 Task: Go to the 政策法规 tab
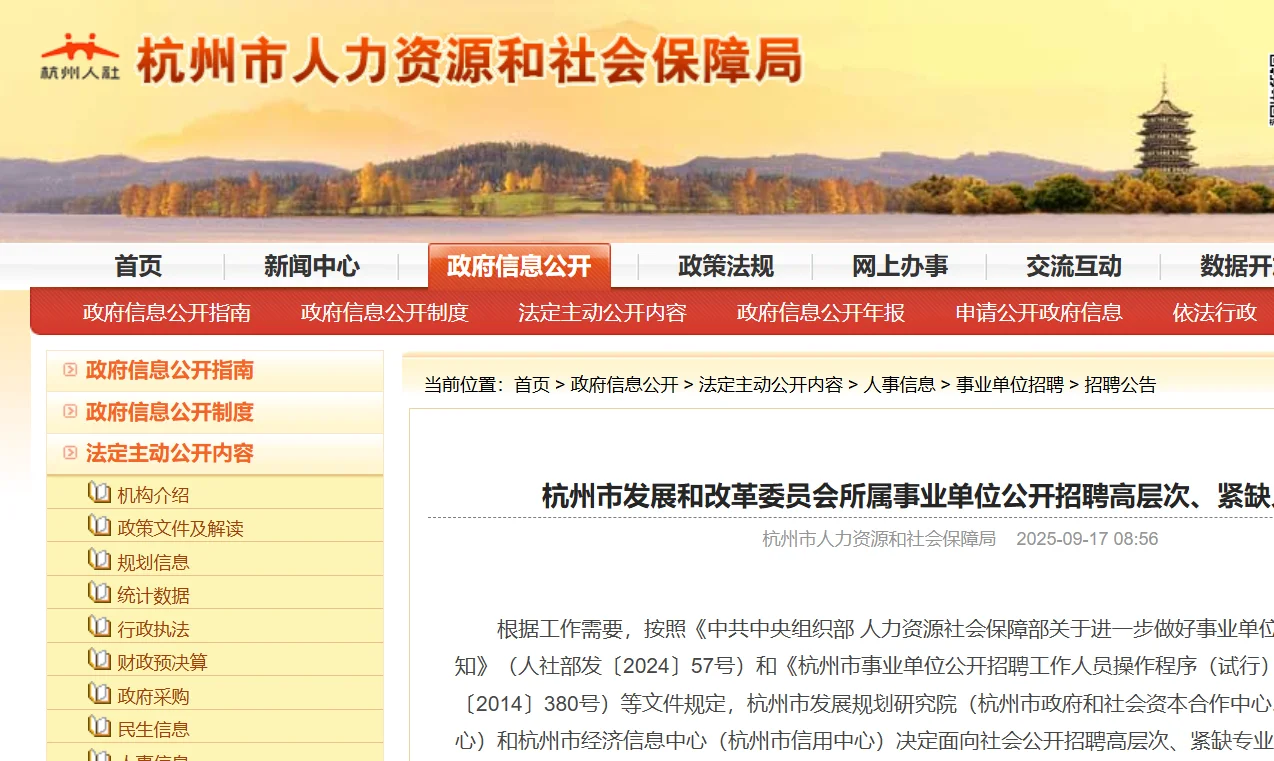(x=726, y=266)
